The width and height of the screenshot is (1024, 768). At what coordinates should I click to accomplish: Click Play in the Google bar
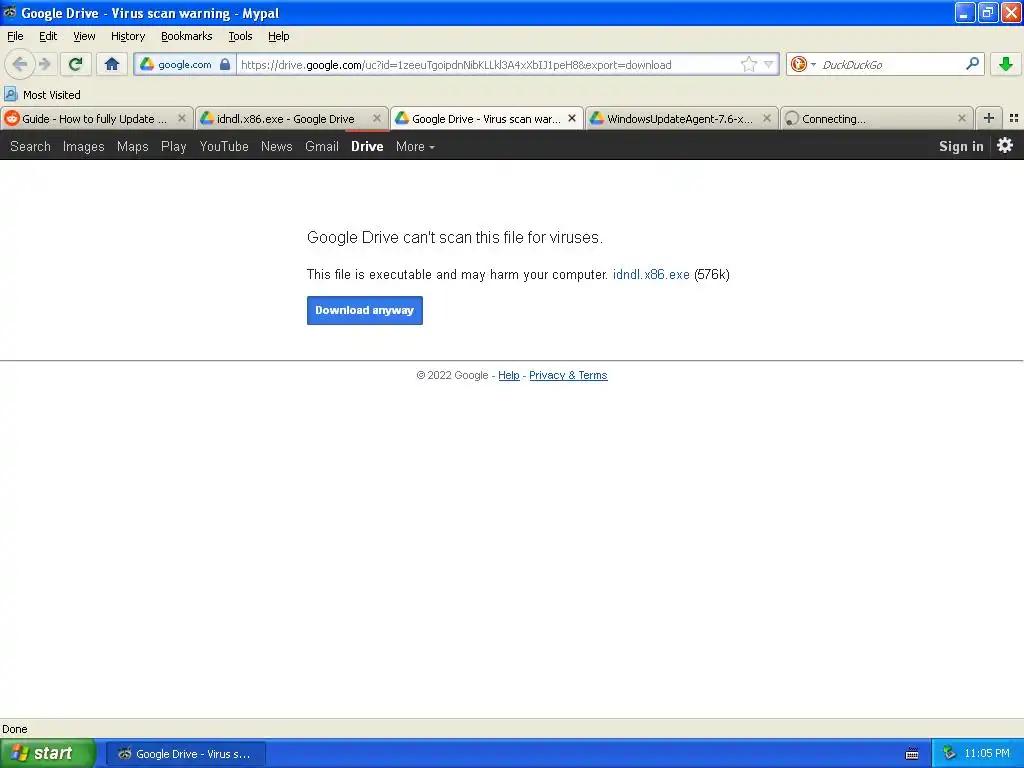coord(174,146)
